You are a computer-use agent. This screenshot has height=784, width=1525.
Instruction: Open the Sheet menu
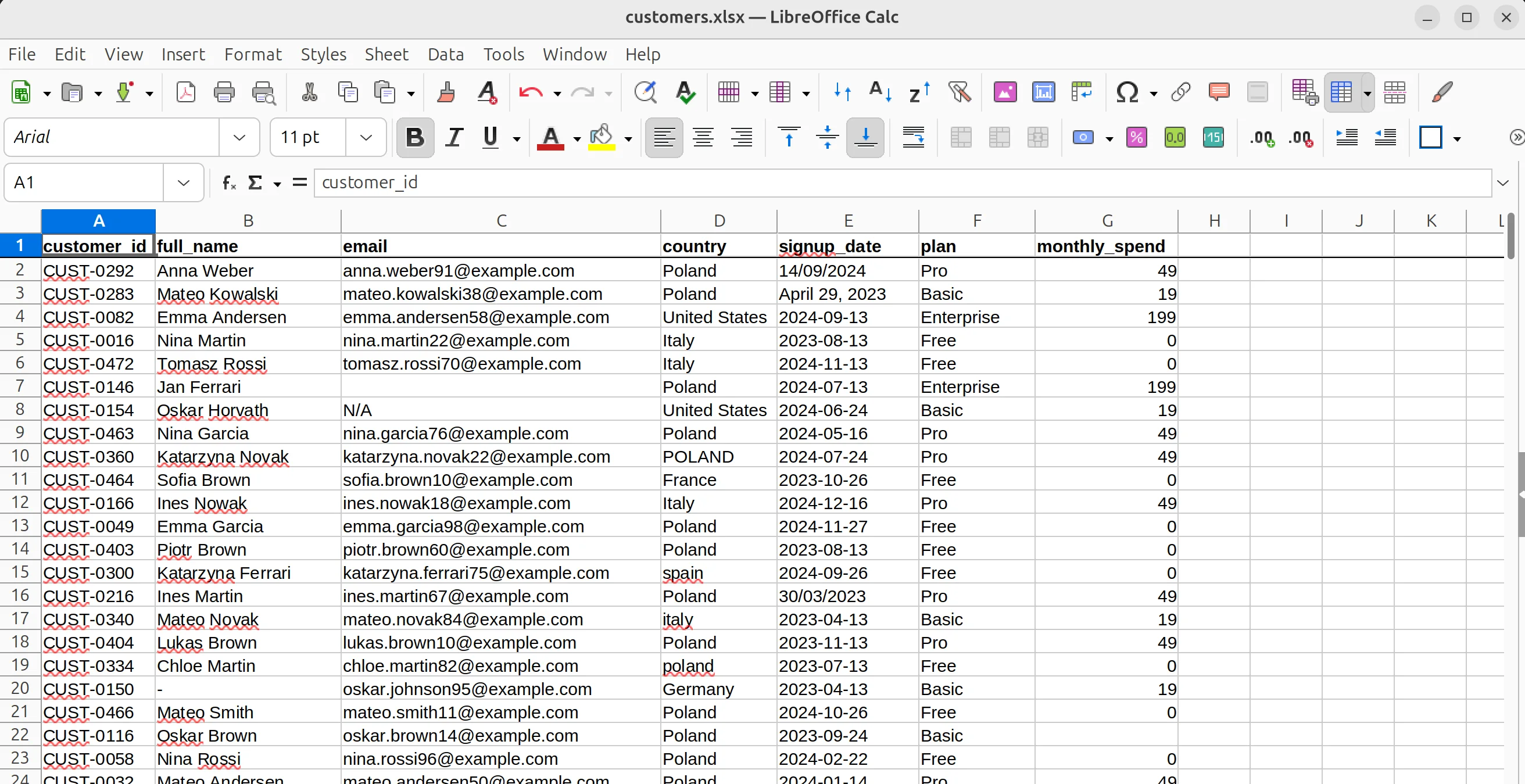click(x=386, y=55)
